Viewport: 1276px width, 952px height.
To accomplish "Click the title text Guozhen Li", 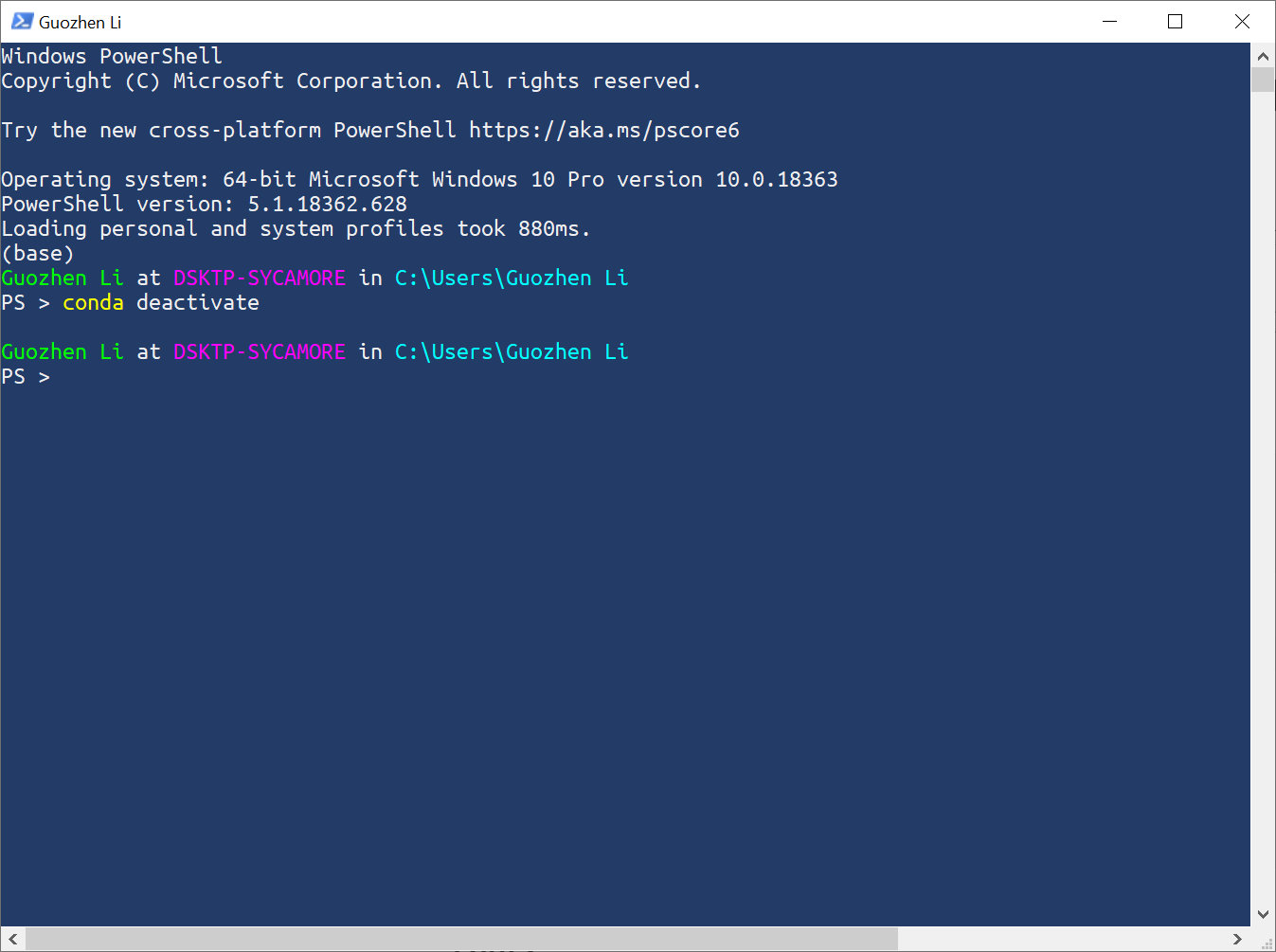I will pyautogui.click(x=80, y=21).
